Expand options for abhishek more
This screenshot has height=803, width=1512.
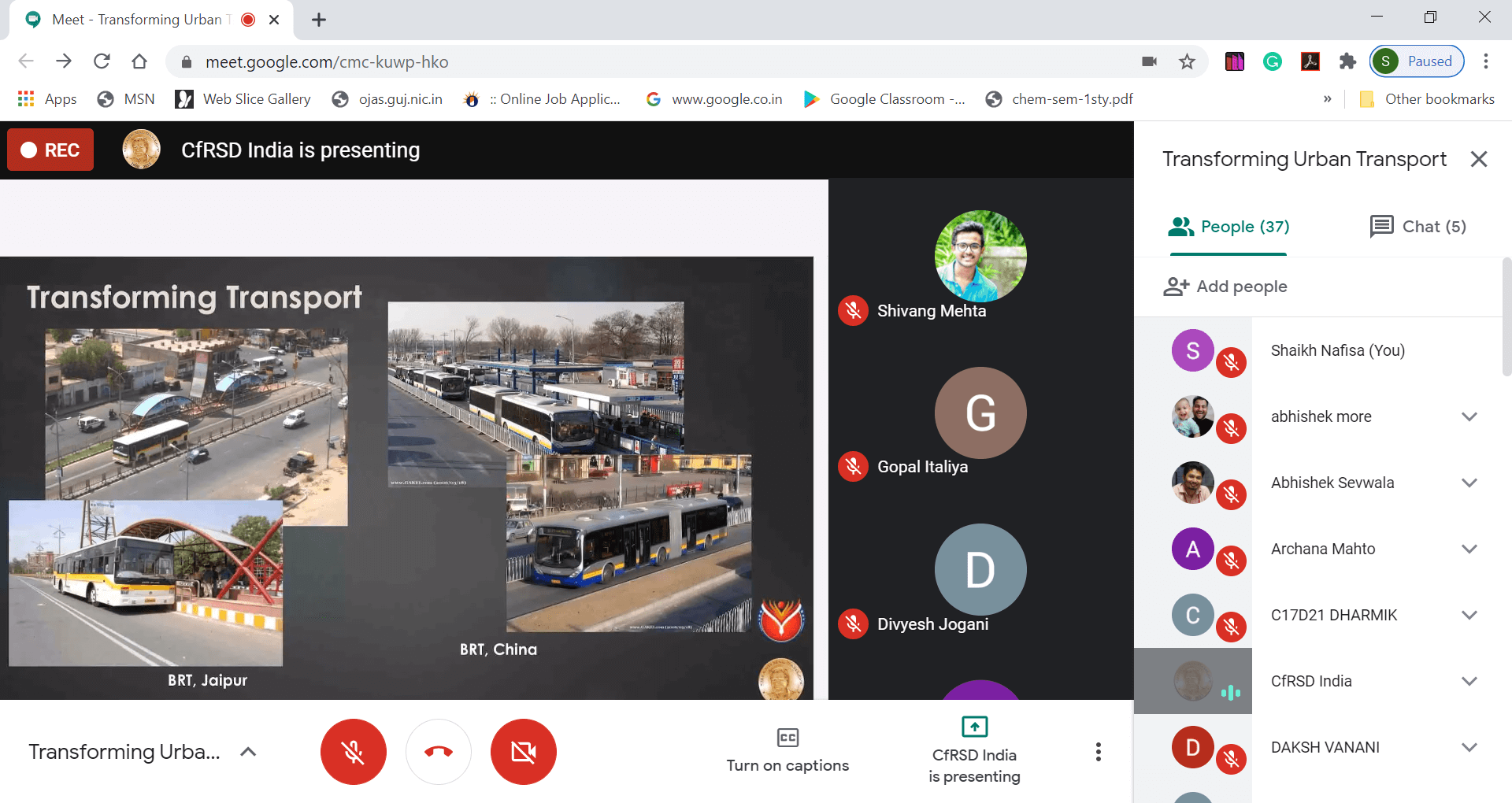(1469, 416)
